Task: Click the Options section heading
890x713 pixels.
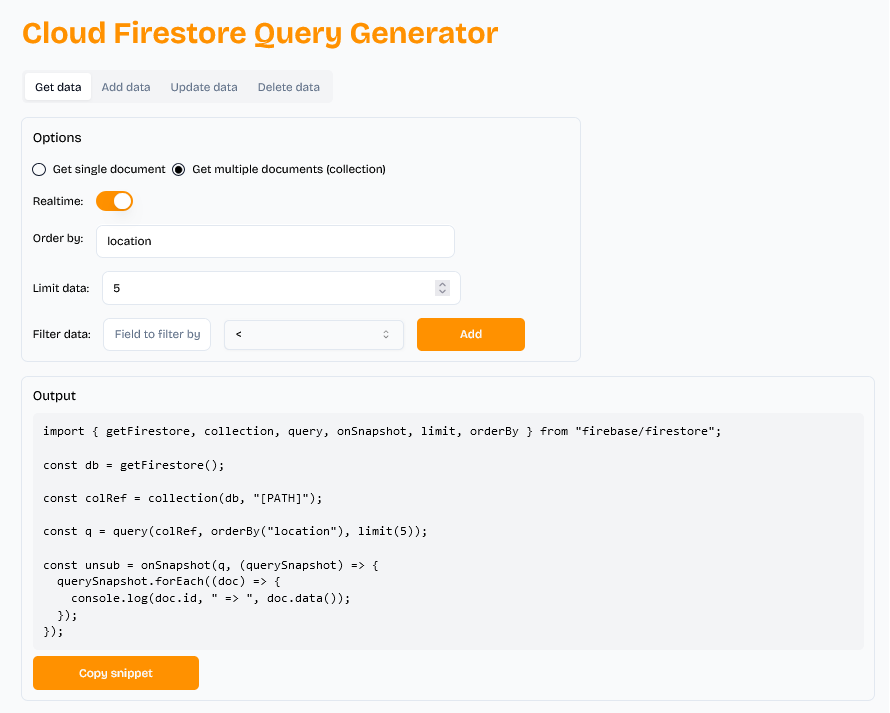Action: [x=57, y=138]
